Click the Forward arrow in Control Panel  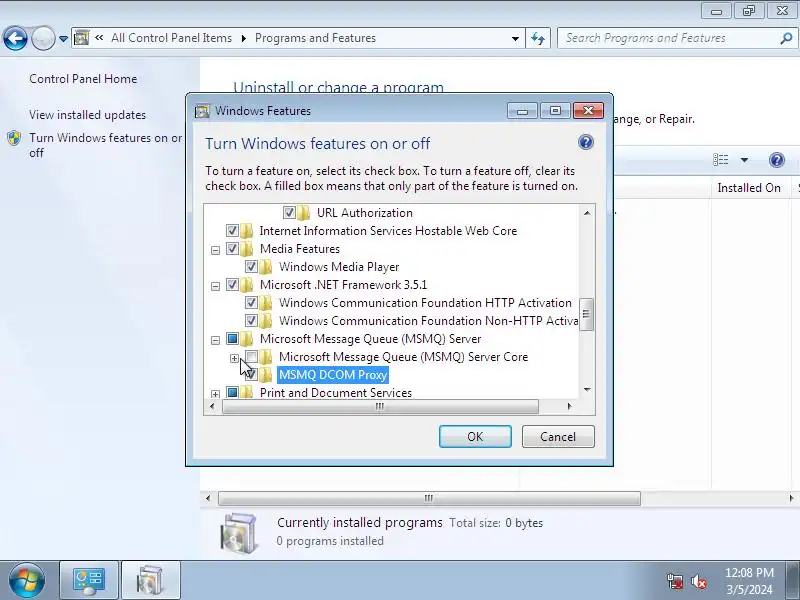click(43, 38)
